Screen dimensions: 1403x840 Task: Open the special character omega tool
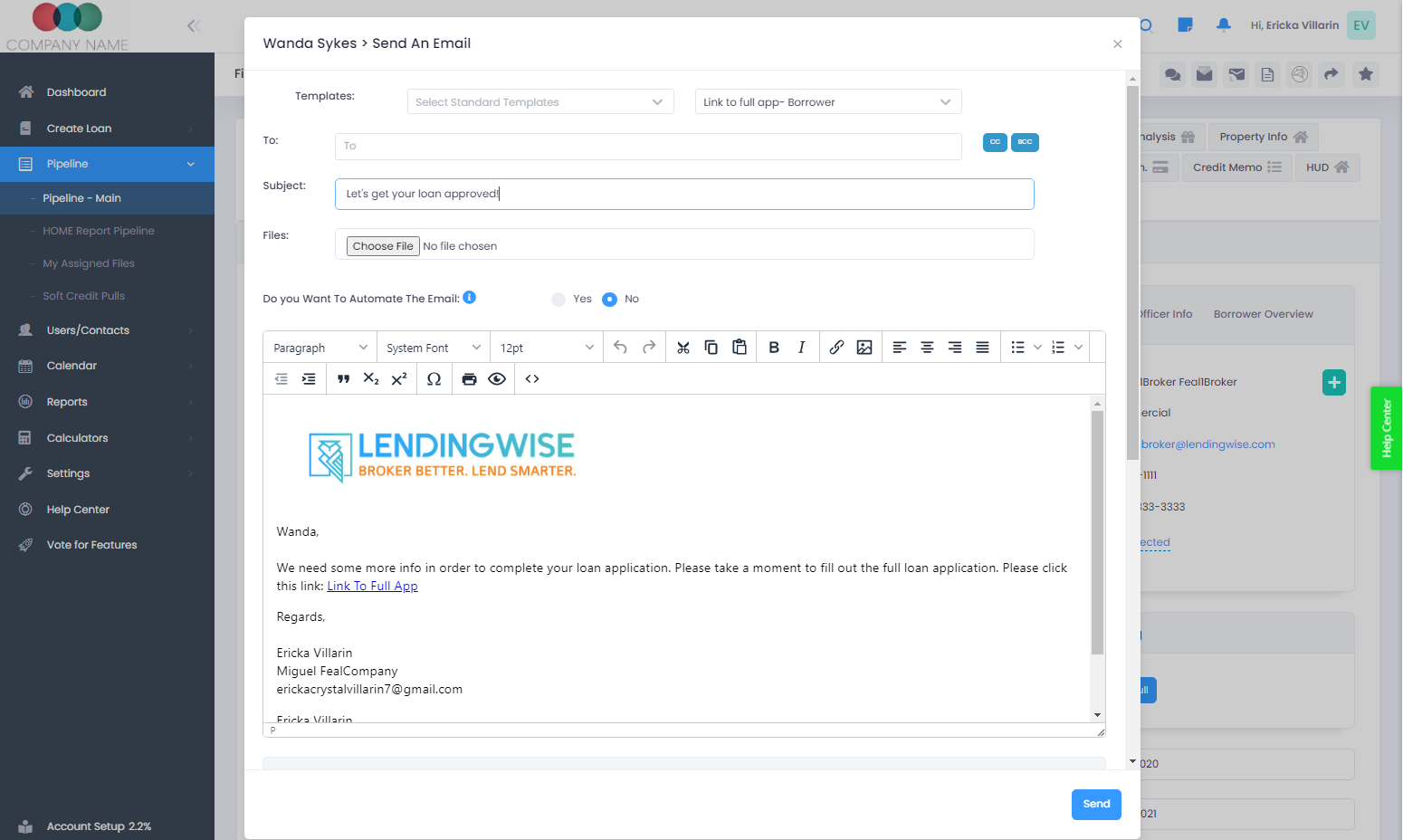[x=434, y=379]
